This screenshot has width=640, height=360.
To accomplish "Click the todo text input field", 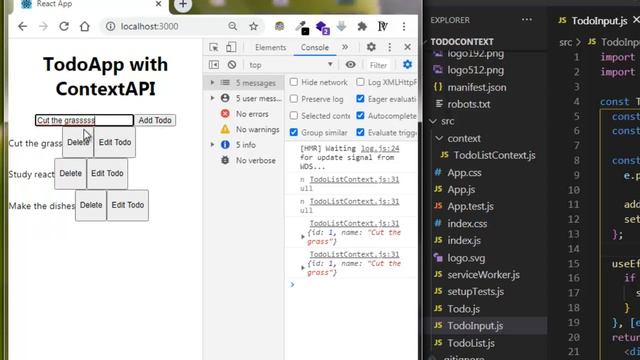I will pyautogui.click(x=84, y=120).
